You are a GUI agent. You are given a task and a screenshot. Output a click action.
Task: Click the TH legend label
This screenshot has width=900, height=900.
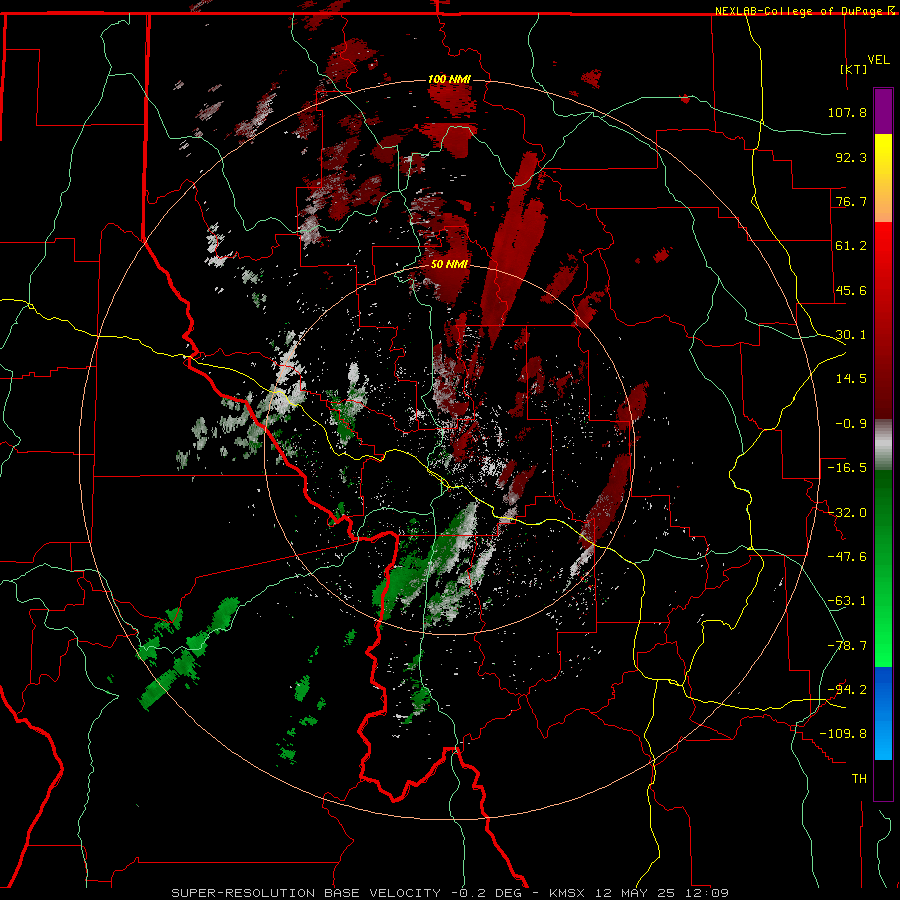point(859,779)
